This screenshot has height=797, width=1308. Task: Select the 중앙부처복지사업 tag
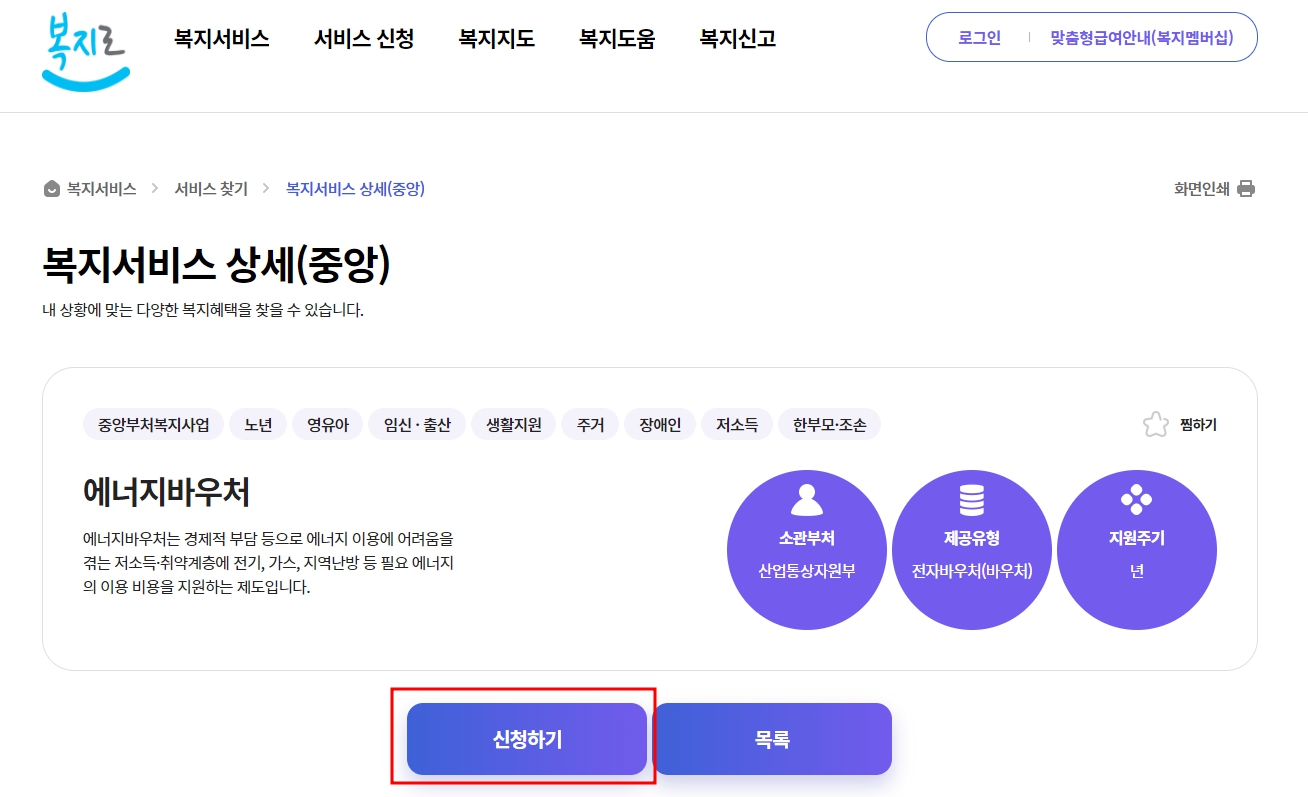[x=153, y=425]
